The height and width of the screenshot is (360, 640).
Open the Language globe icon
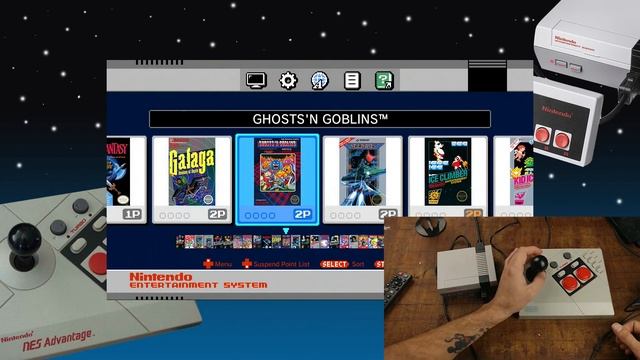(x=320, y=80)
